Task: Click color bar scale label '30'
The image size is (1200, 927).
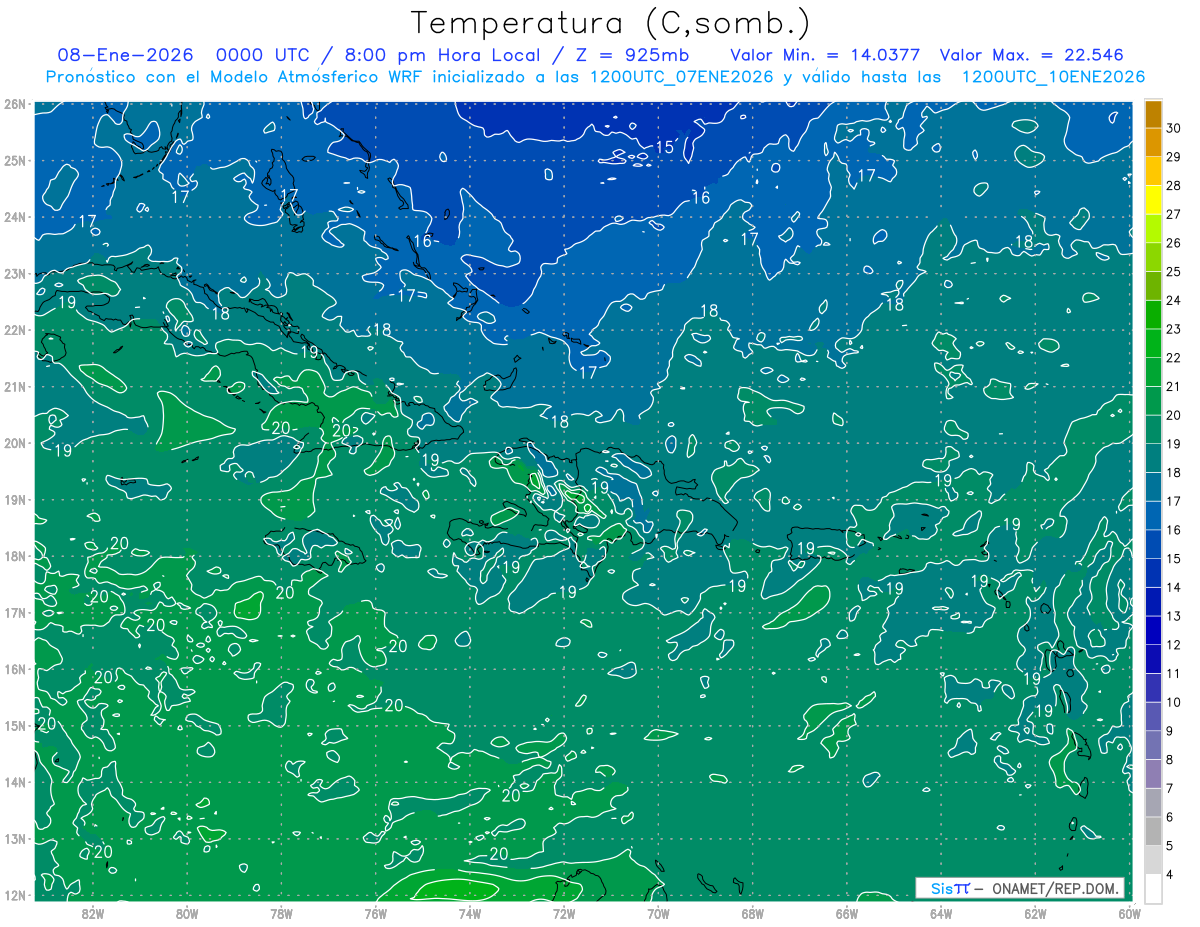Action: pos(1174,128)
